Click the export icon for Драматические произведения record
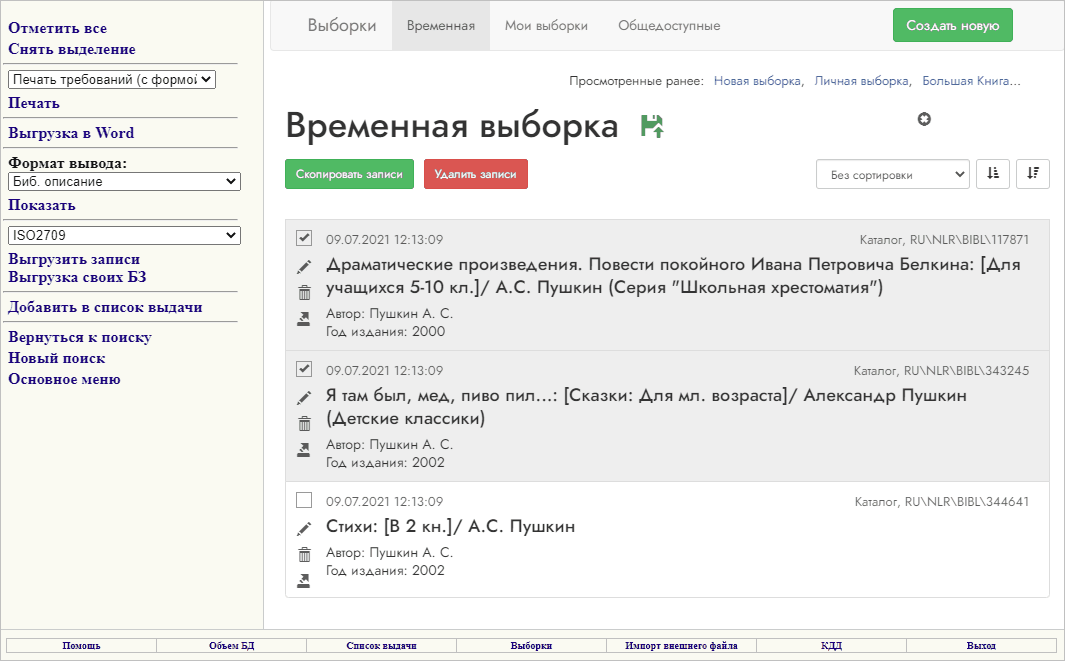The width and height of the screenshot is (1065, 661). [x=304, y=319]
